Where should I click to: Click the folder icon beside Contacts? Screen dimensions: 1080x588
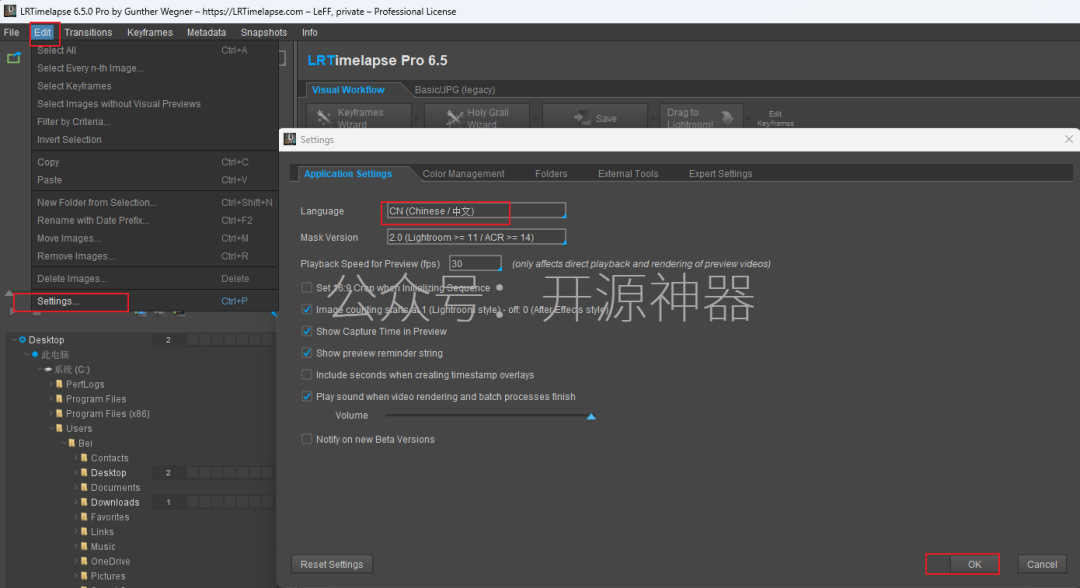click(84, 458)
